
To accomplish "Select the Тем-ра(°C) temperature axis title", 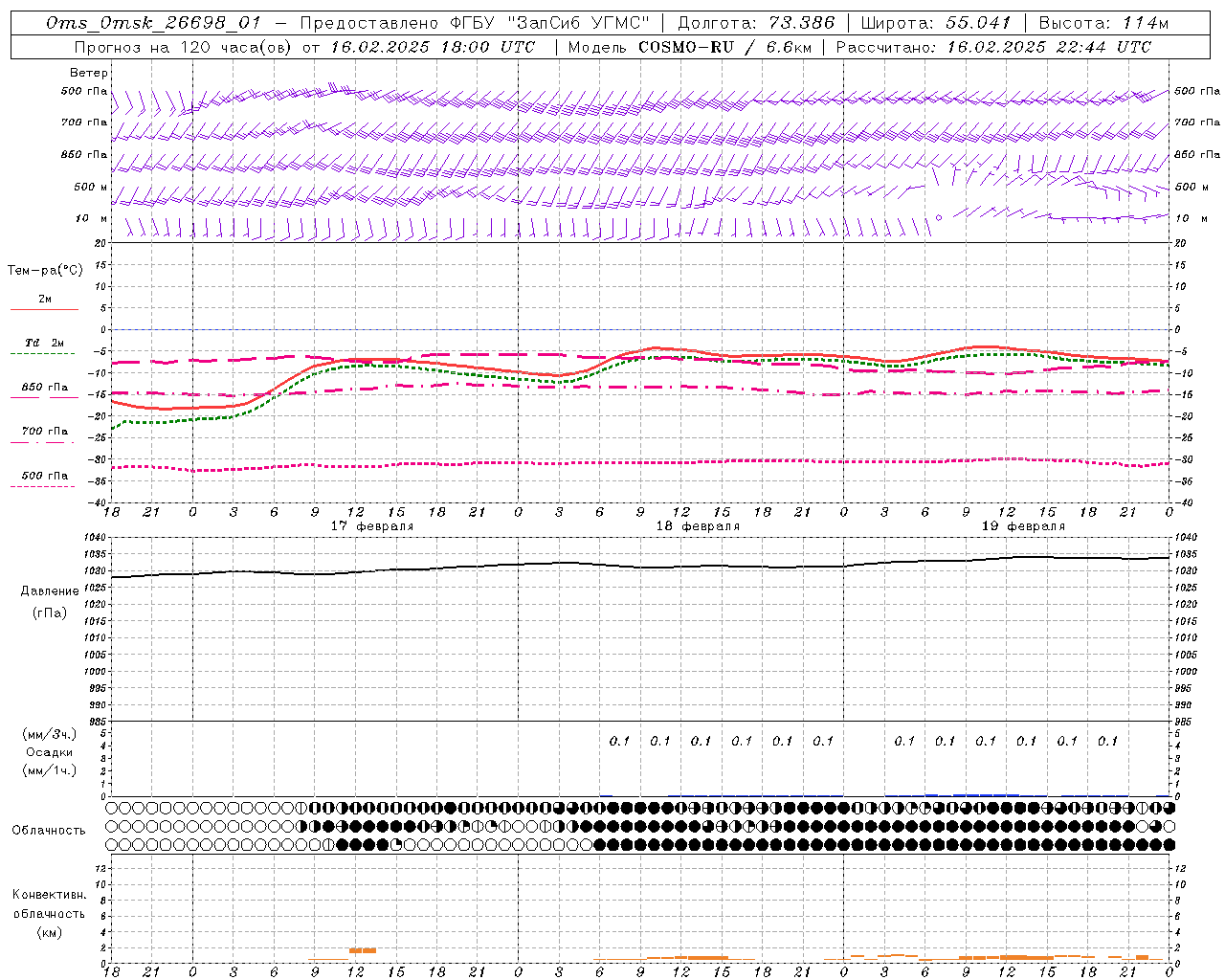I will pyautogui.click(x=45, y=271).
